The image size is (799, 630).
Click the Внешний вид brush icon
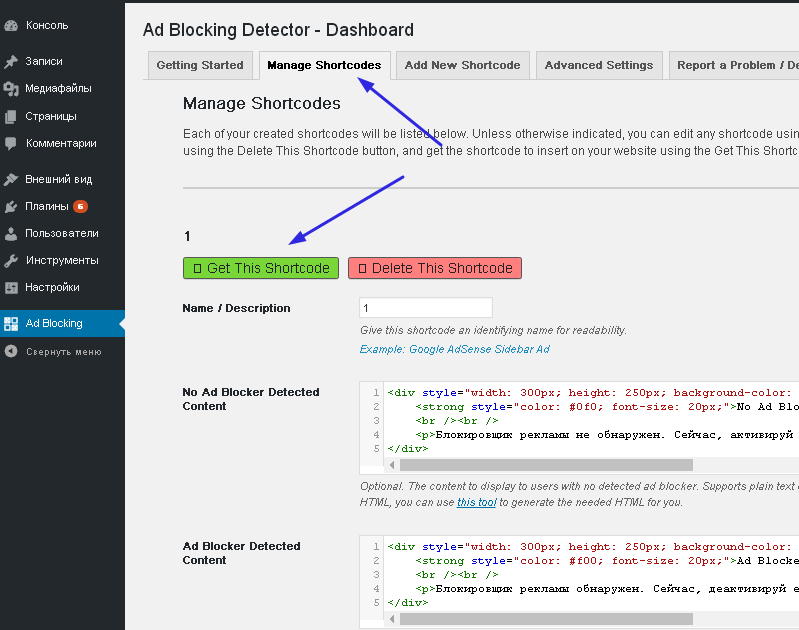(x=11, y=180)
